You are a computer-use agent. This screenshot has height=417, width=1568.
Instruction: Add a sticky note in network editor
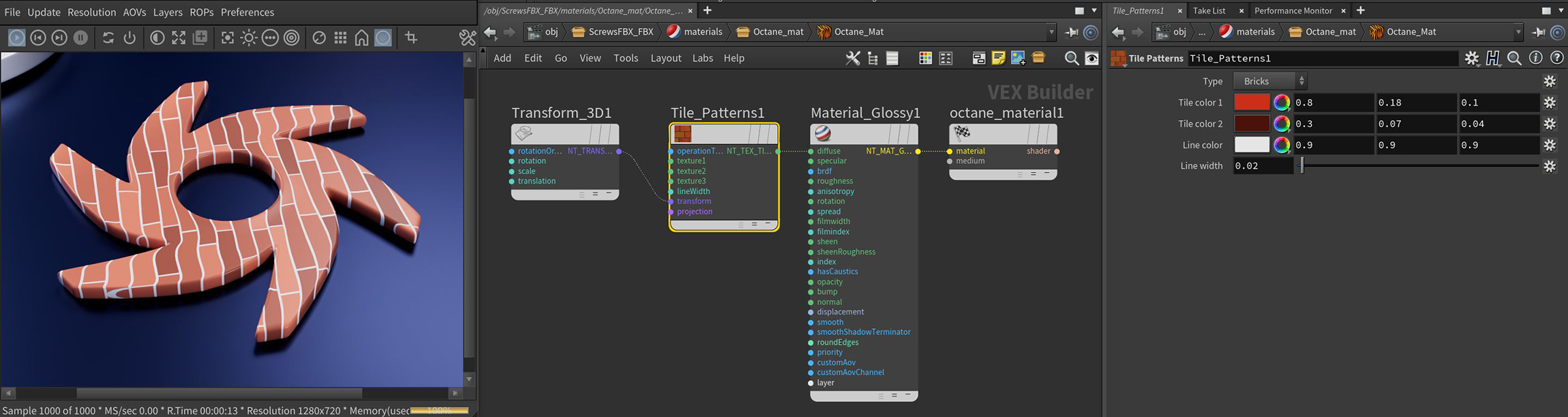pyautogui.click(x=998, y=58)
